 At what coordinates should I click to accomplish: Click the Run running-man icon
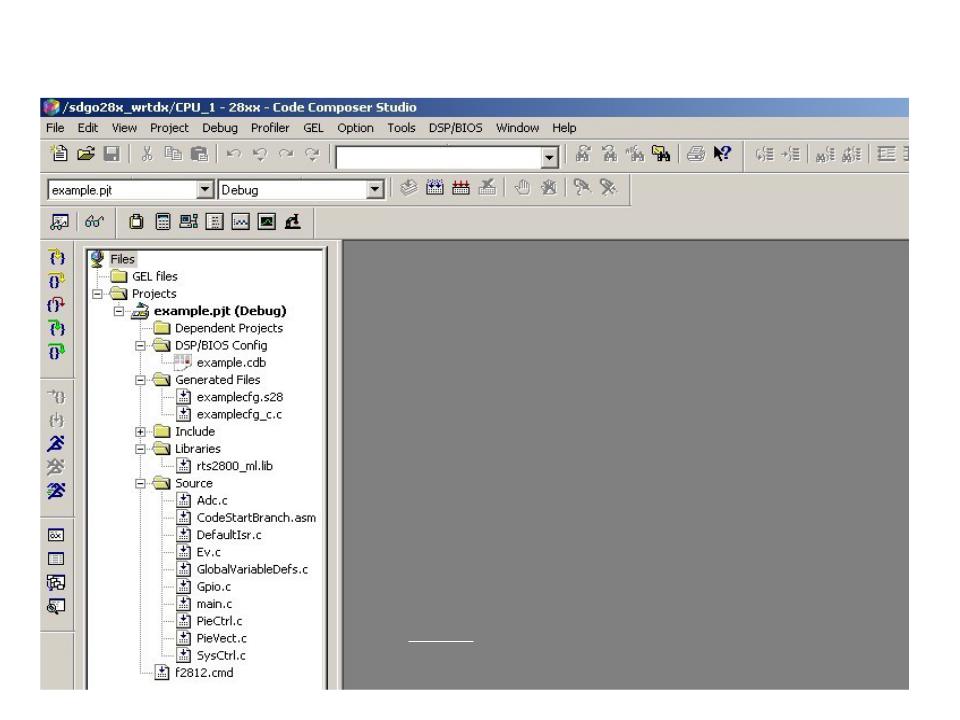[56, 443]
